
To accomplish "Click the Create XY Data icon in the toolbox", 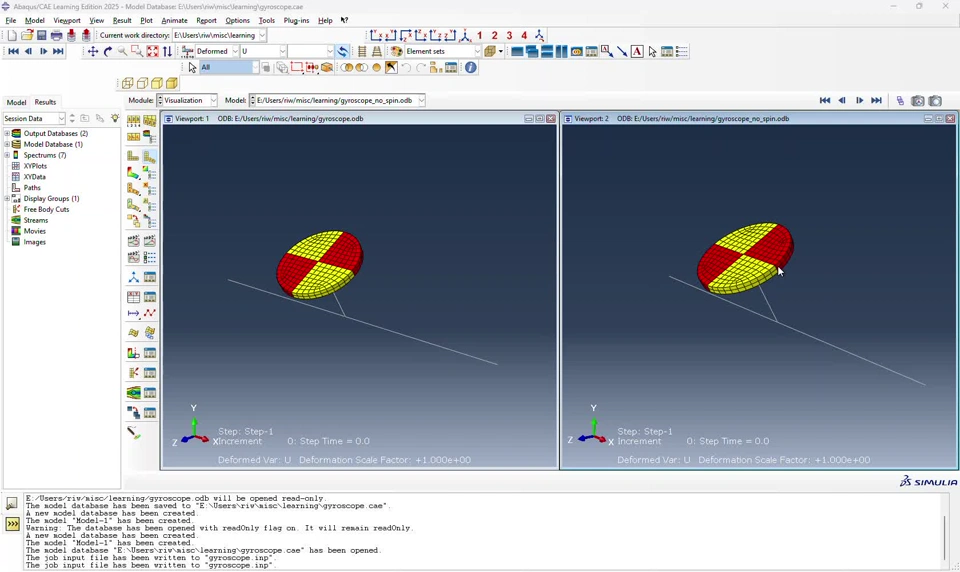I will 133,297.
